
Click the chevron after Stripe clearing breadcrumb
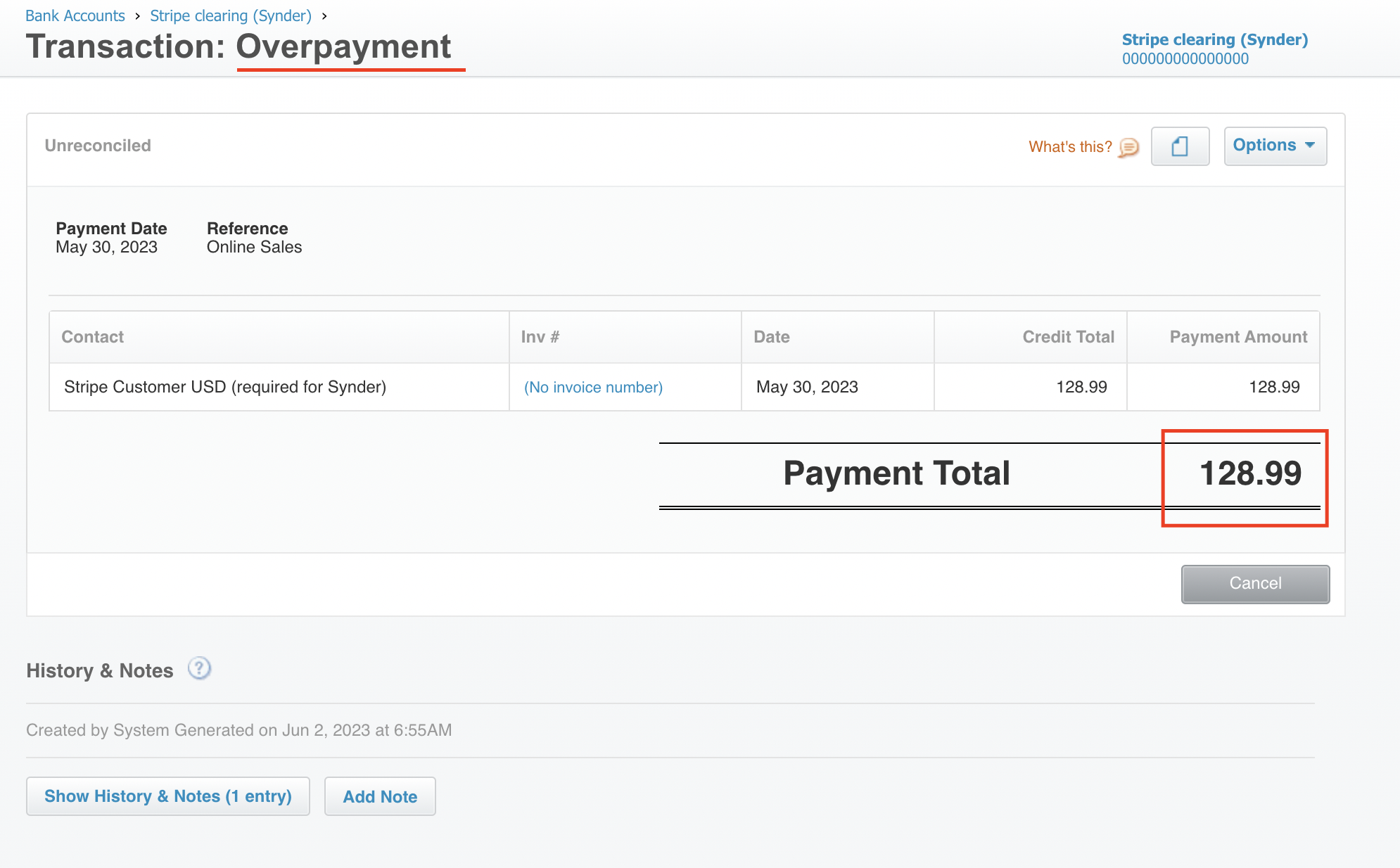324,15
